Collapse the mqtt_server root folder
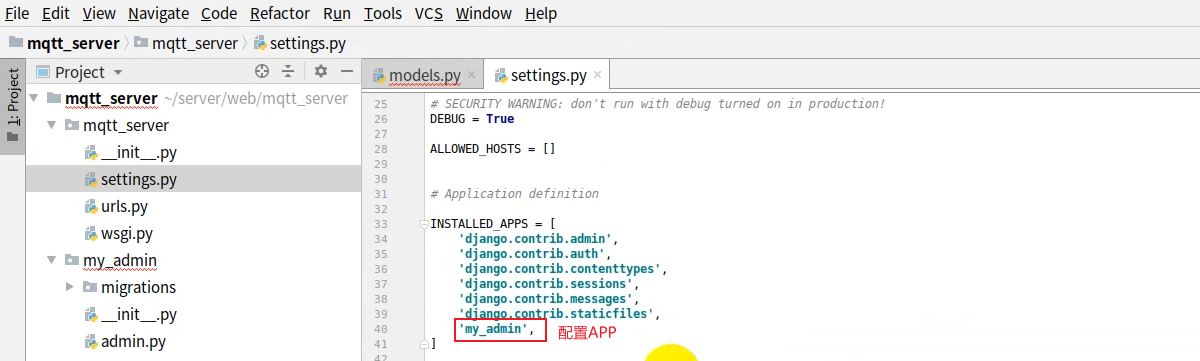 (x=34, y=99)
